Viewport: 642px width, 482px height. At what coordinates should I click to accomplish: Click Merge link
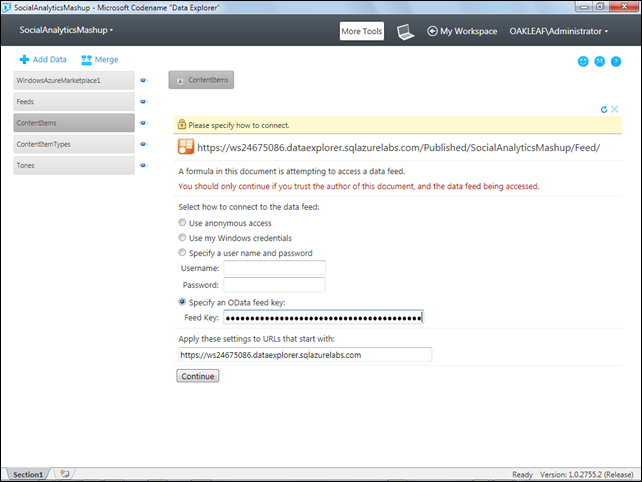coord(106,60)
